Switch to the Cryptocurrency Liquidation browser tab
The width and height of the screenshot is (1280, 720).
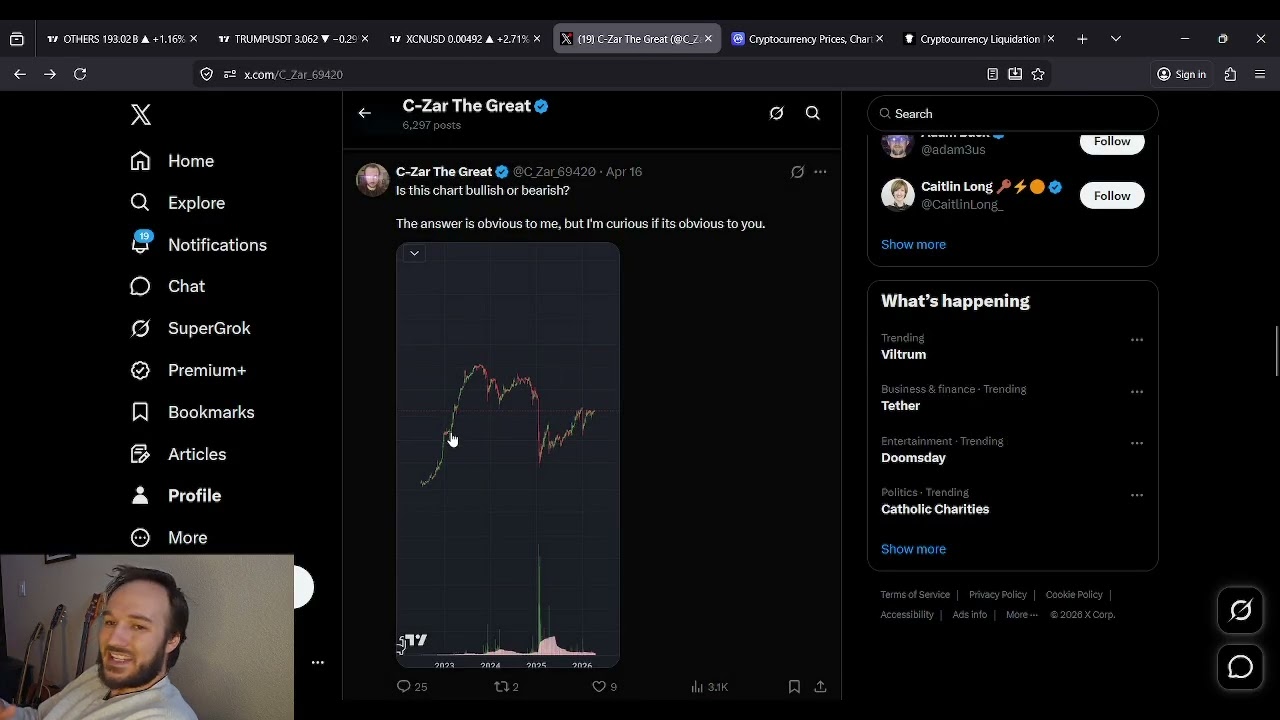pyautogui.click(x=979, y=39)
